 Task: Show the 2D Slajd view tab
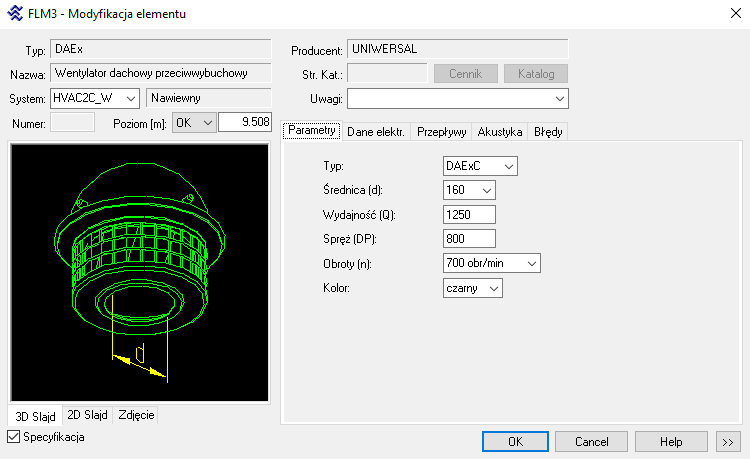(x=87, y=415)
